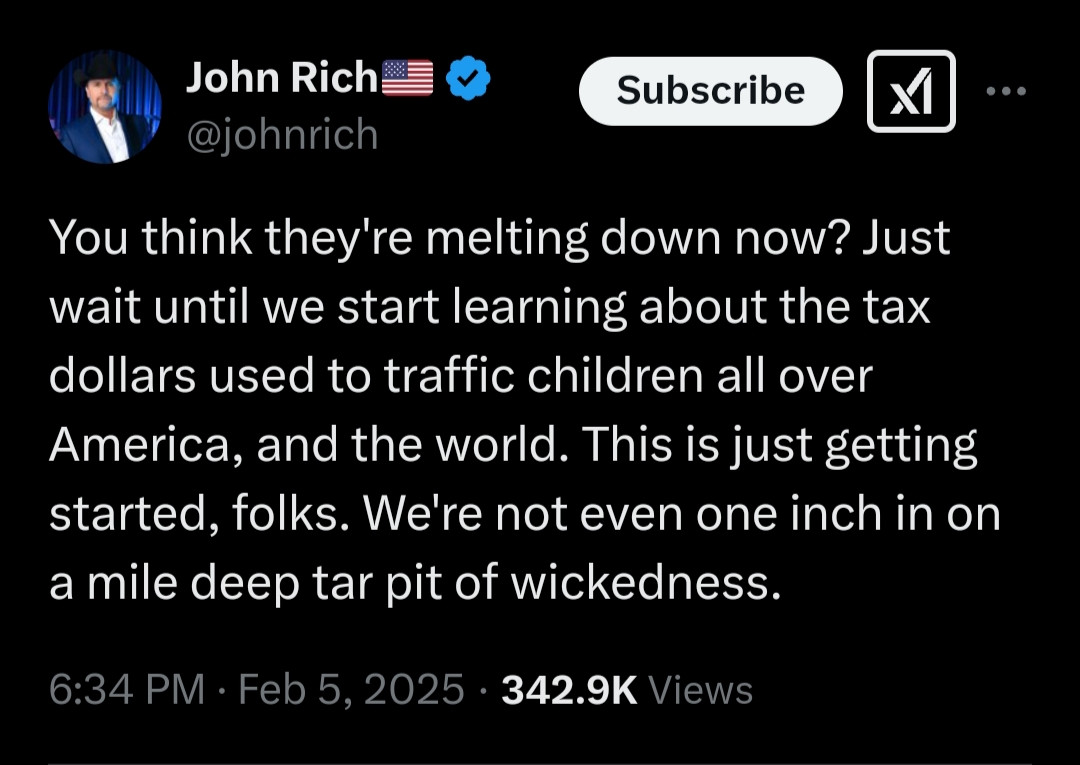View the 342.9K view count

[569, 690]
